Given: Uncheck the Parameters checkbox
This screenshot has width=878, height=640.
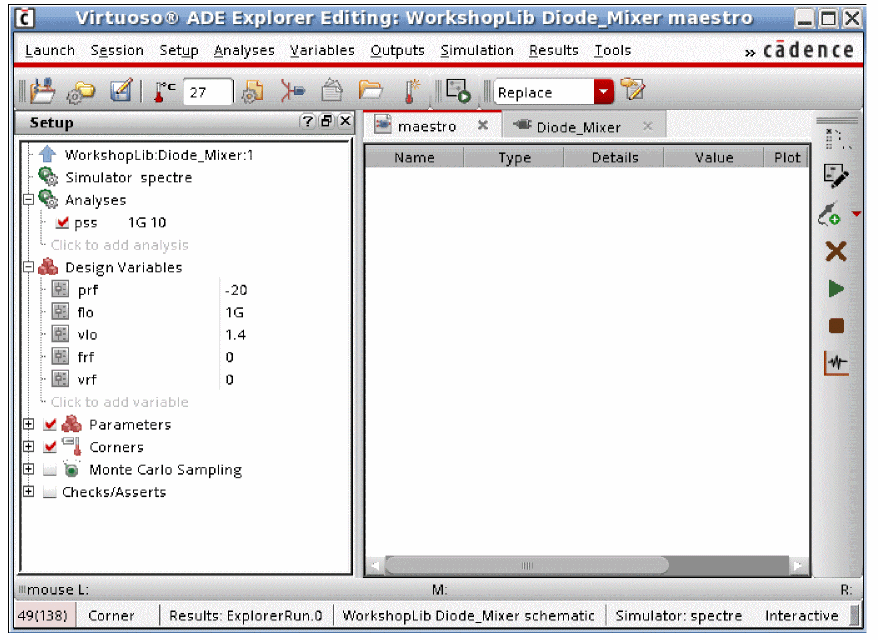Looking at the screenshot, I should (x=50, y=424).
